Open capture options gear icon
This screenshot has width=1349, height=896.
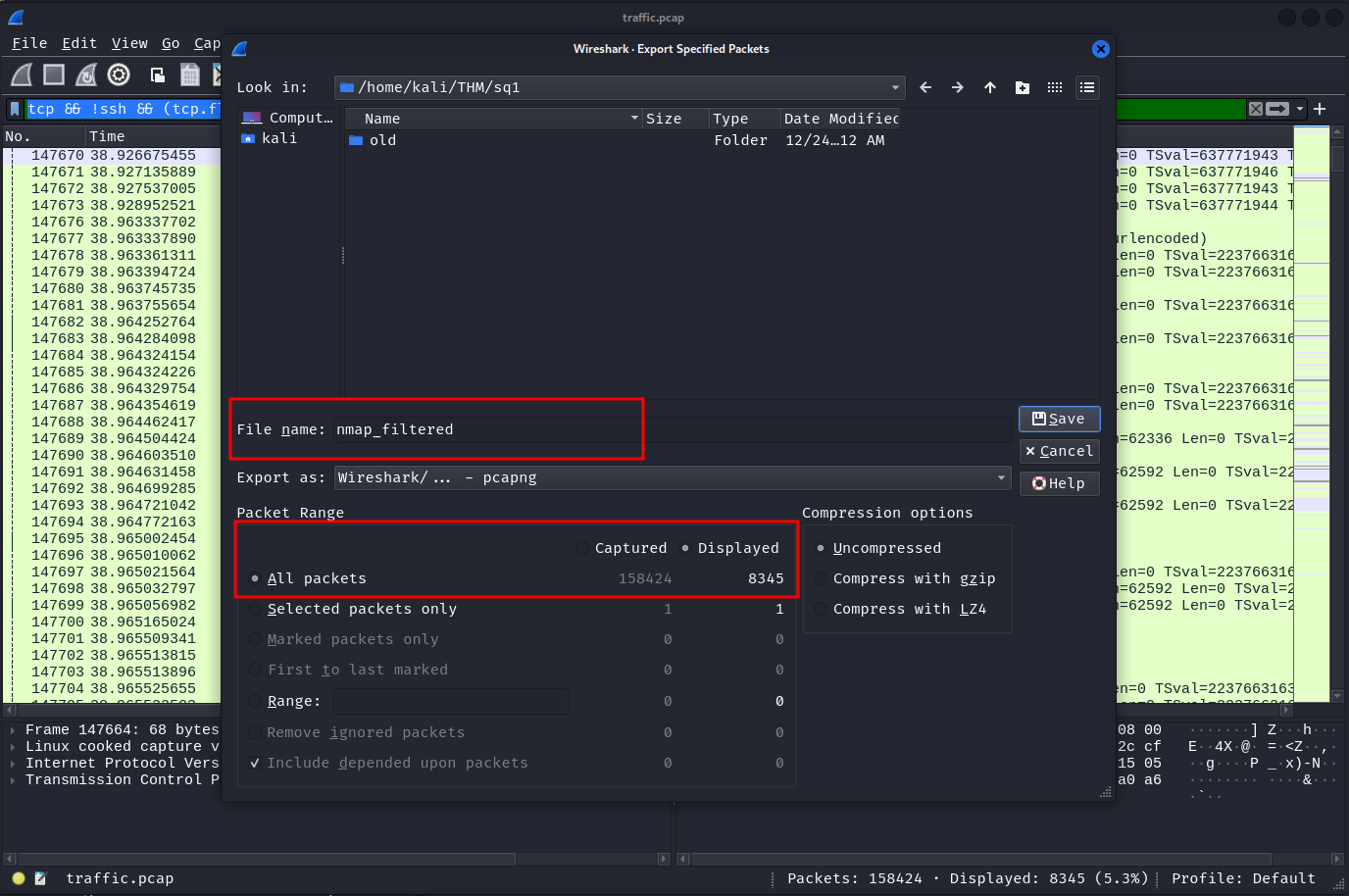[119, 75]
